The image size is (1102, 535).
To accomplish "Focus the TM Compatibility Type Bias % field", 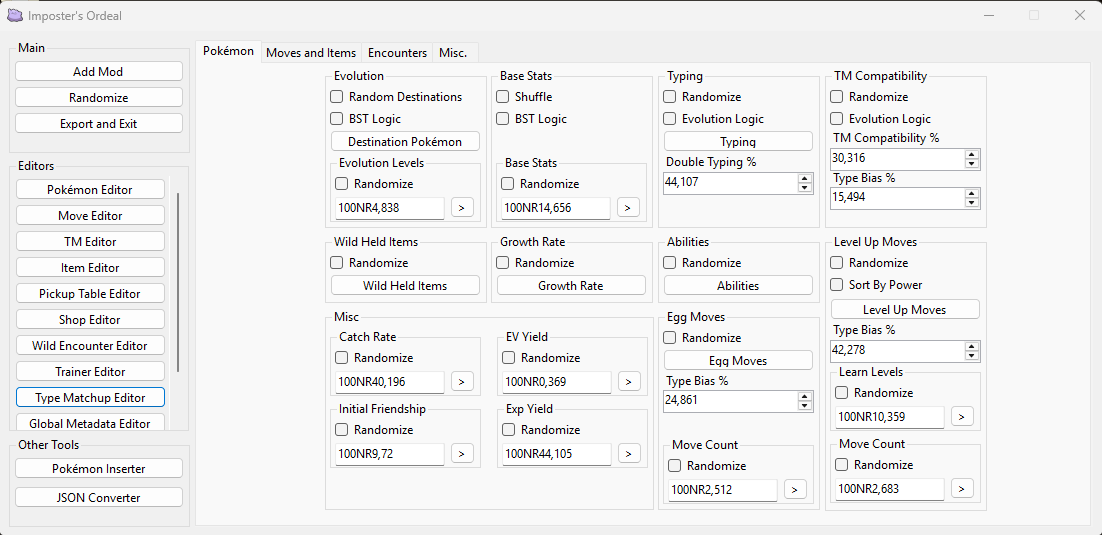I will coord(898,198).
